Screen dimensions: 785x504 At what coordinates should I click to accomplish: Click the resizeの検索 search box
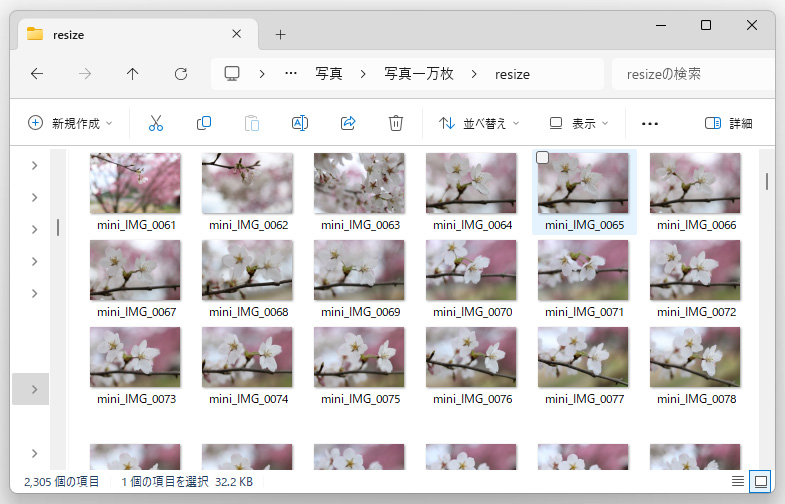click(693, 74)
